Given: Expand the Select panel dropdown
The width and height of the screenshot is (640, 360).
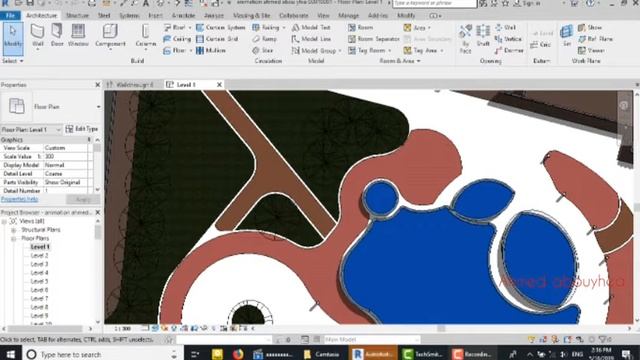Looking at the screenshot, I should 13,61.
